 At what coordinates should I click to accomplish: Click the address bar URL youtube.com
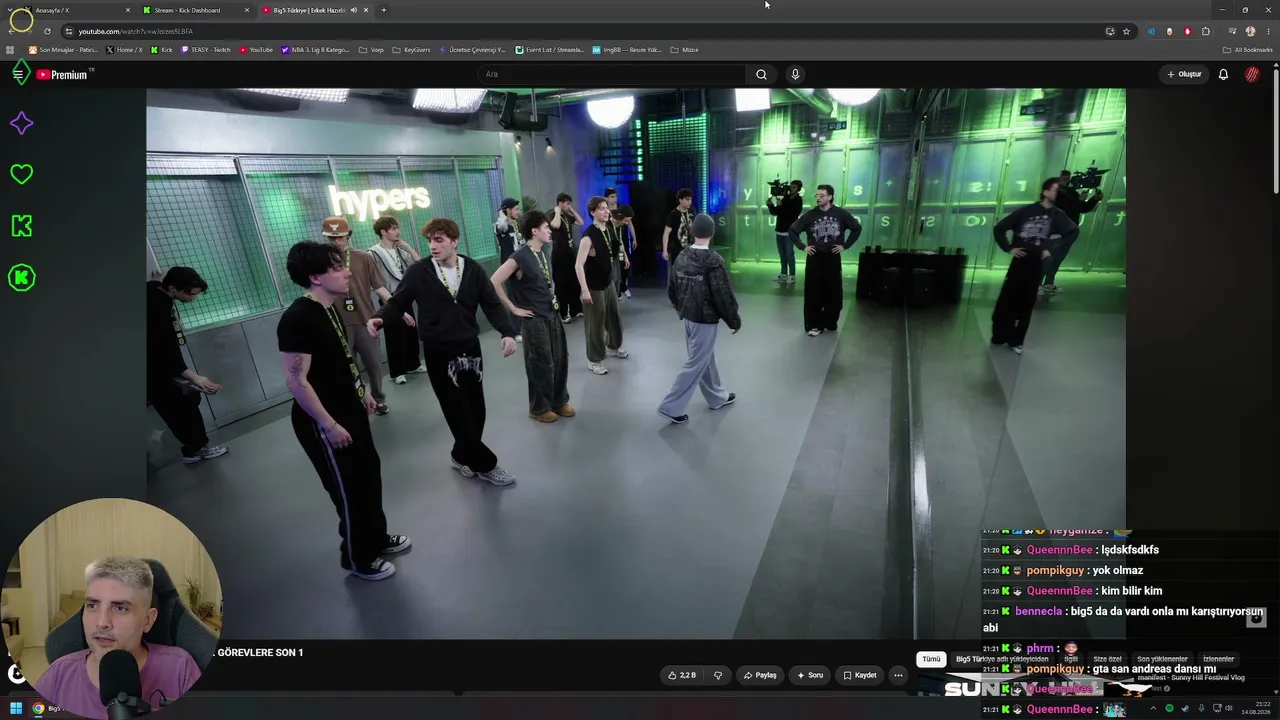point(135,31)
